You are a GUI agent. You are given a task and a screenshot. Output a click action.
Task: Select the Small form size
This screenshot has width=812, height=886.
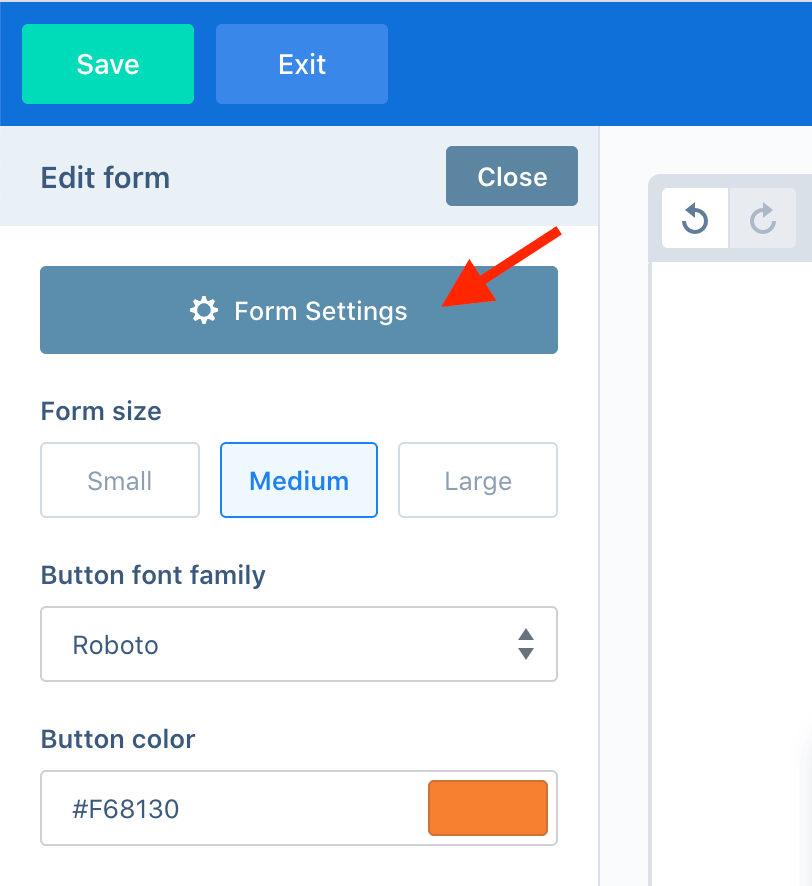120,480
